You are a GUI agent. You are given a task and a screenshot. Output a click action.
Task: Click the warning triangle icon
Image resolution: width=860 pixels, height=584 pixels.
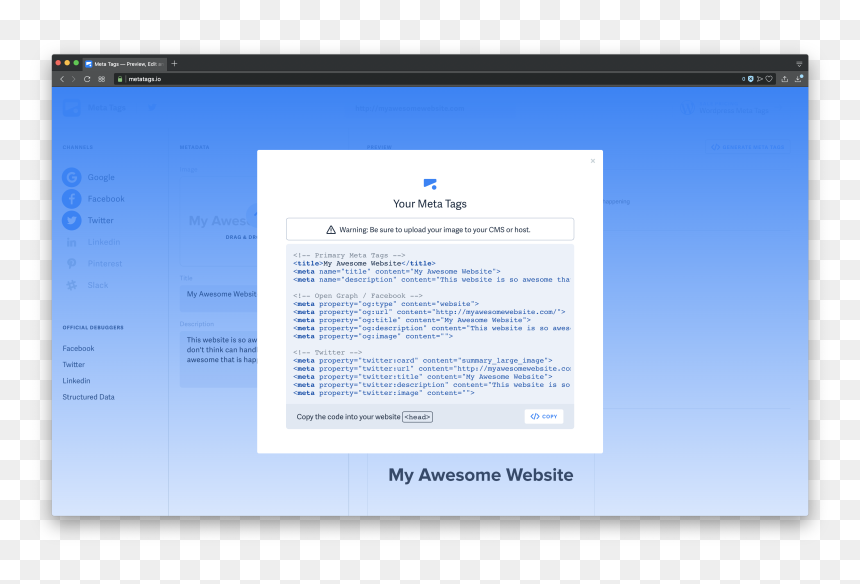pyautogui.click(x=331, y=230)
